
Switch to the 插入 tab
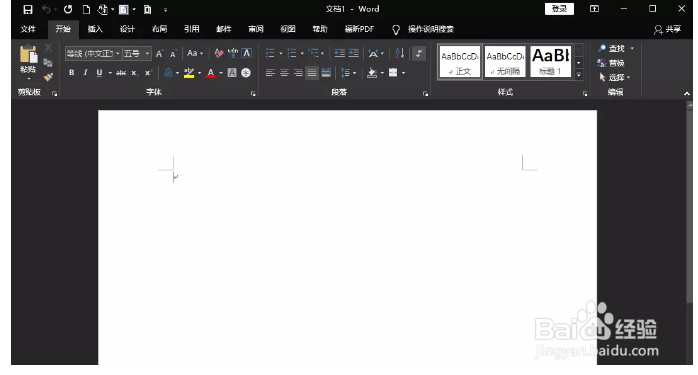click(x=95, y=29)
